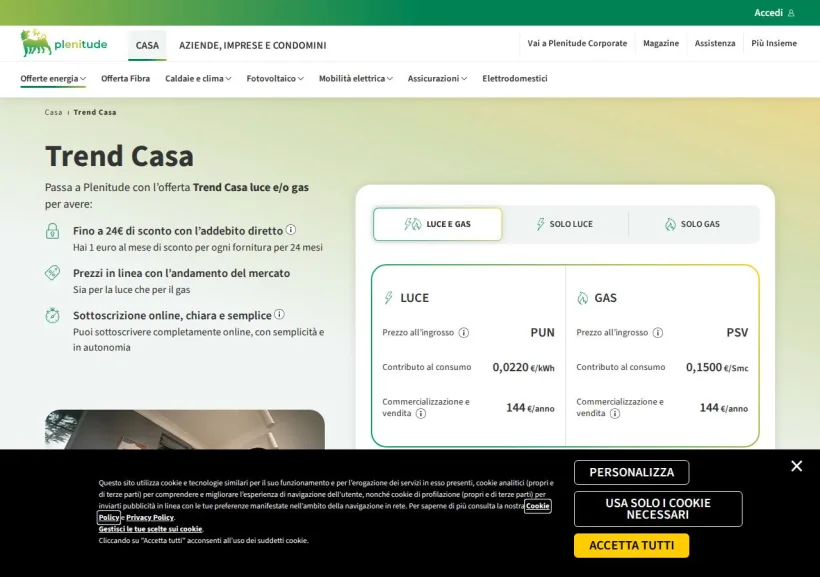Click info icon for GAS Prezzo all'ingrosso
Screen dimensions: 820x577
[658, 333]
